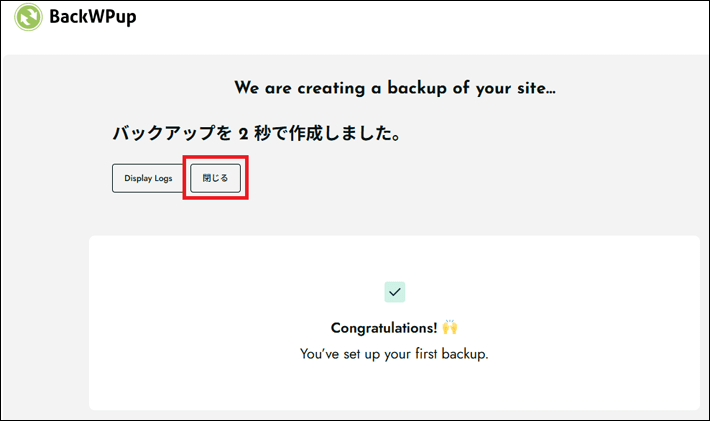Click the raised hands emoji
710x421 pixels.
[x=450, y=328]
